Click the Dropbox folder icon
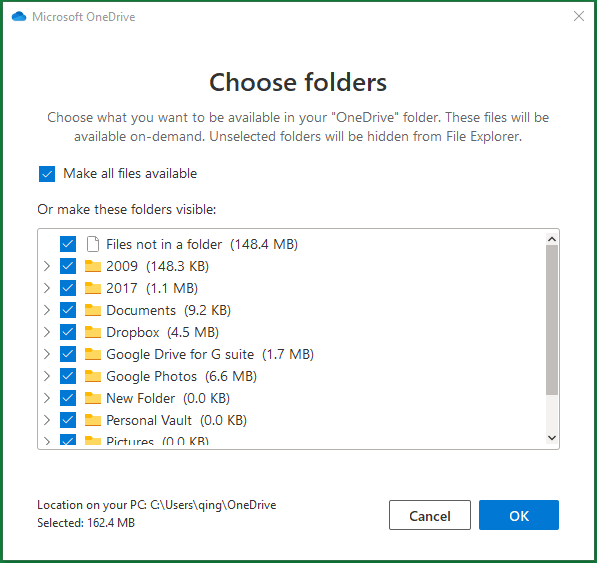This screenshot has width=597, height=563. tap(93, 332)
